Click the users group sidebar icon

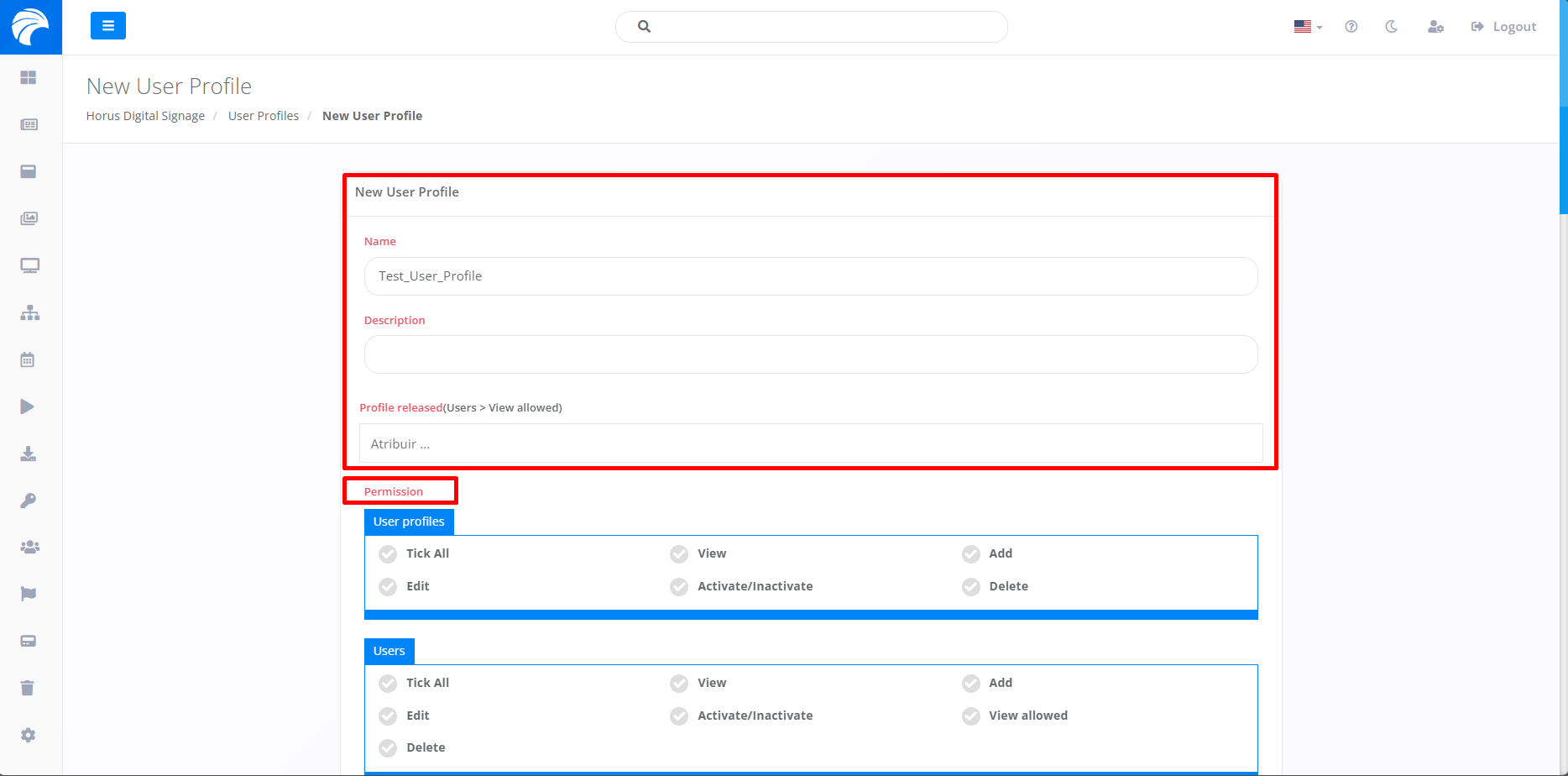click(29, 548)
